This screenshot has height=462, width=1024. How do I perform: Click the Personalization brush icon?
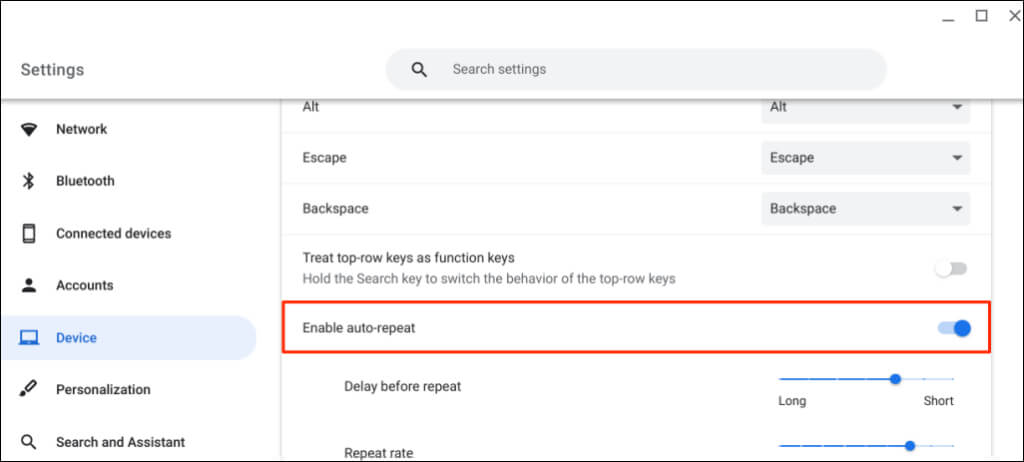pyautogui.click(x=29, y=390)
